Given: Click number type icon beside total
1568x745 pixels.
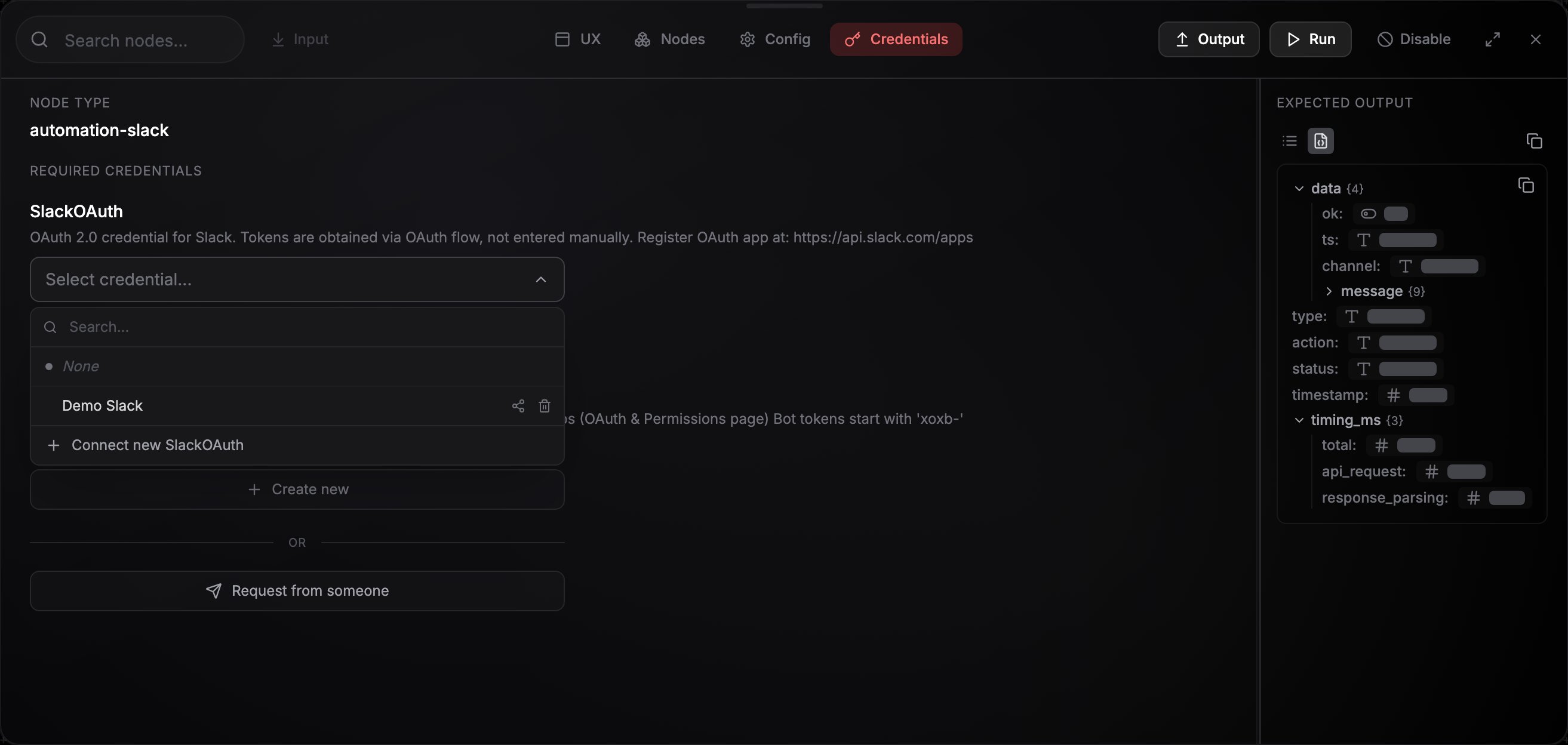Looking at the screenshot, I should (1382, 445).
